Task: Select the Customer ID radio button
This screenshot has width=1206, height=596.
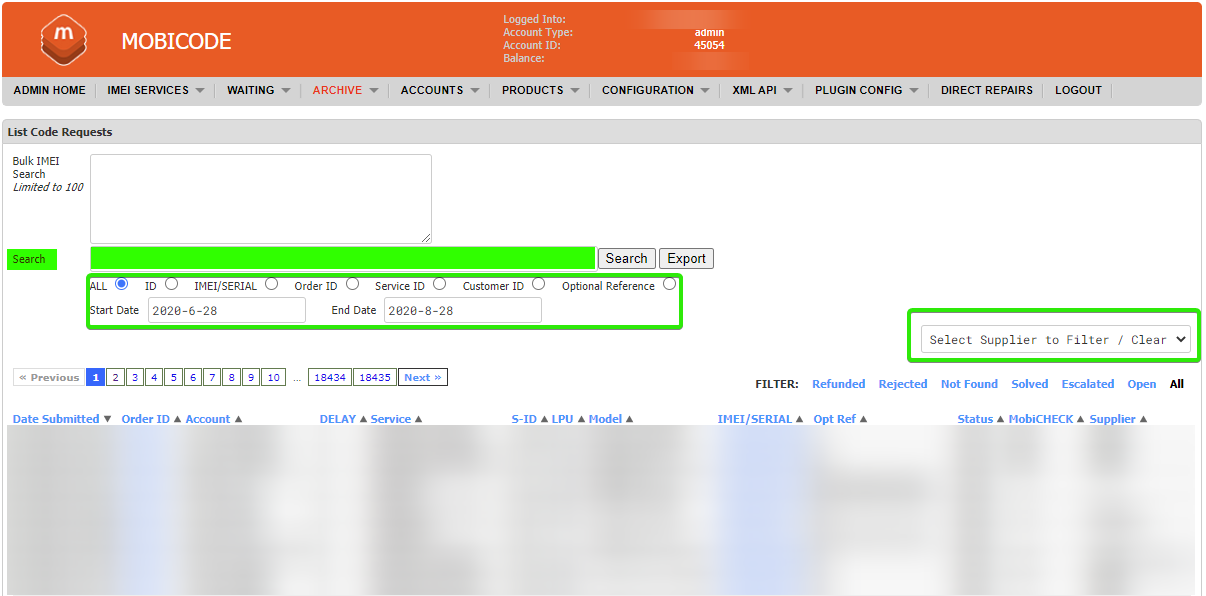Action: tap(538, 284)
